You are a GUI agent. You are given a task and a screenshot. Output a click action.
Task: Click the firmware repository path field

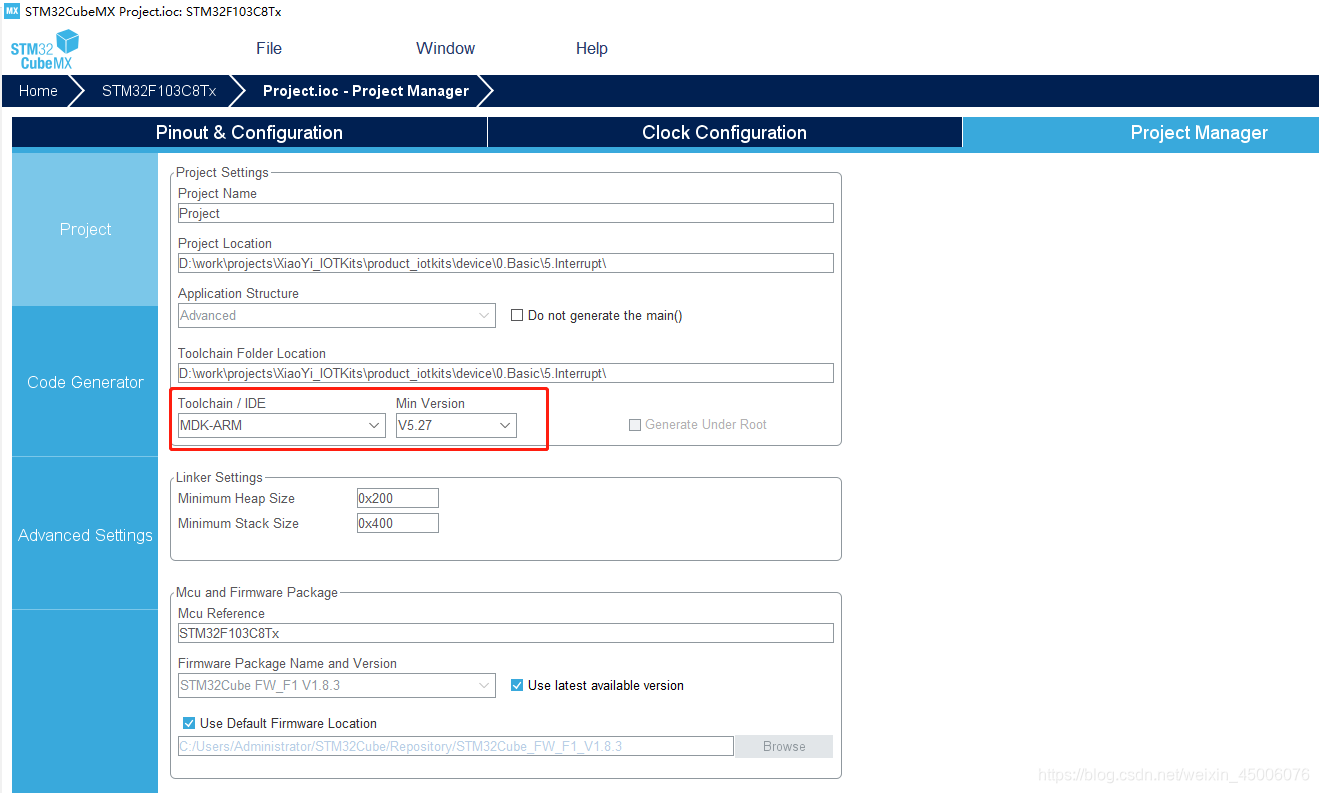tap(455, 746)
